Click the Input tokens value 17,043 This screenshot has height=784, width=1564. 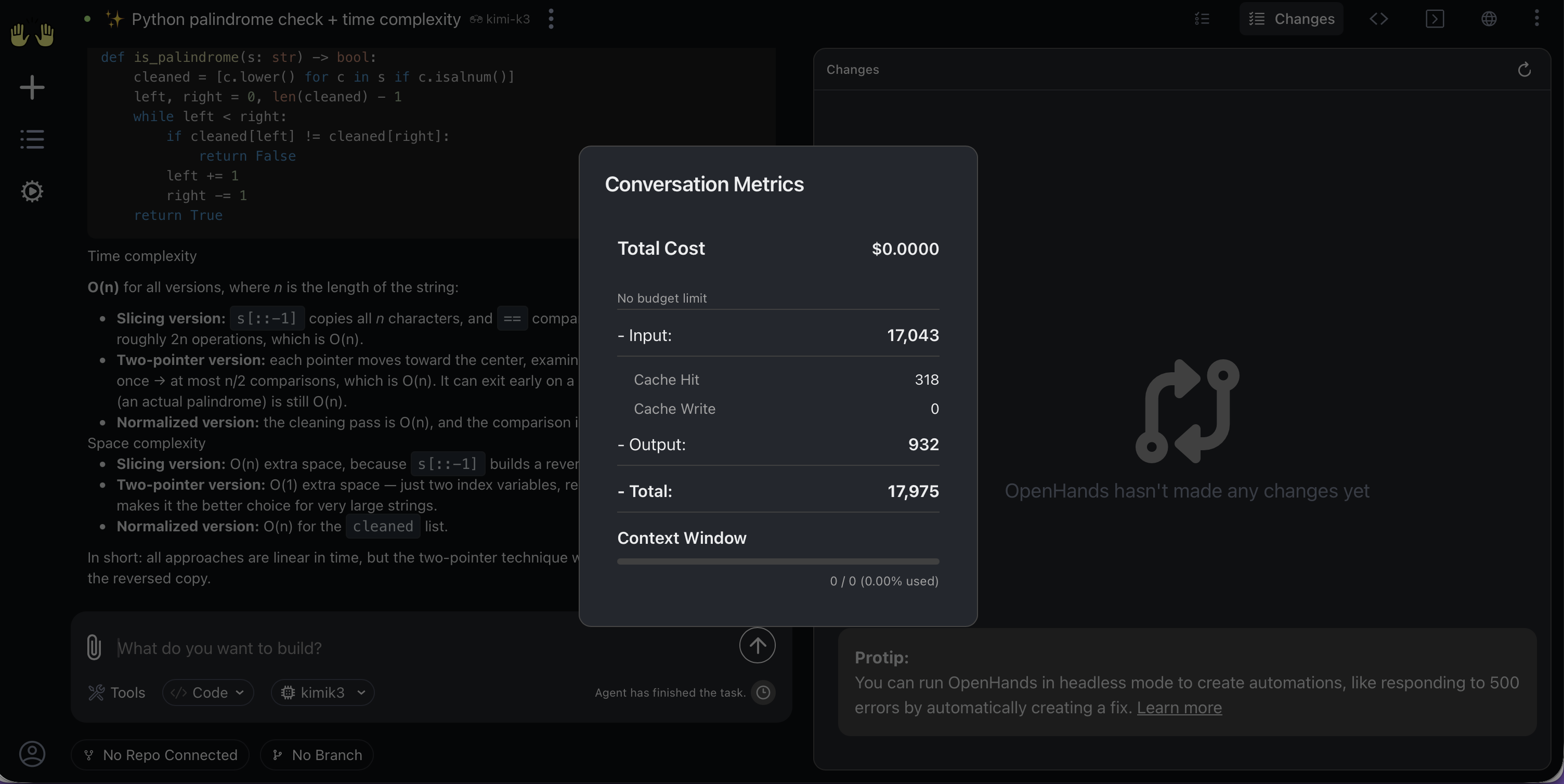pyautogui.click(x=913, y=336)
